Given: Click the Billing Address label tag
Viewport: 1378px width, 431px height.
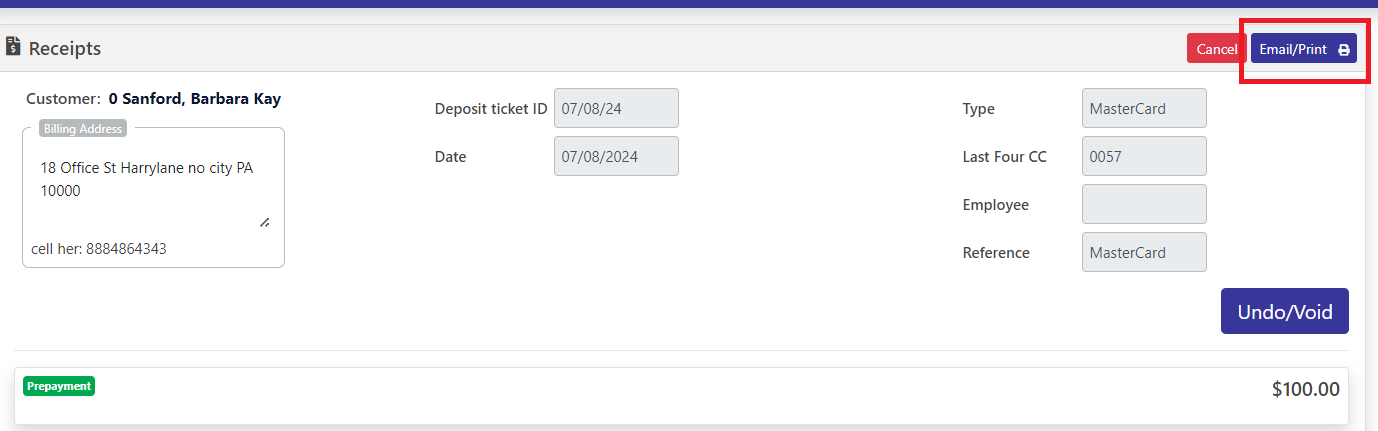Looking at the screenshot, I should tap(83, 128).
